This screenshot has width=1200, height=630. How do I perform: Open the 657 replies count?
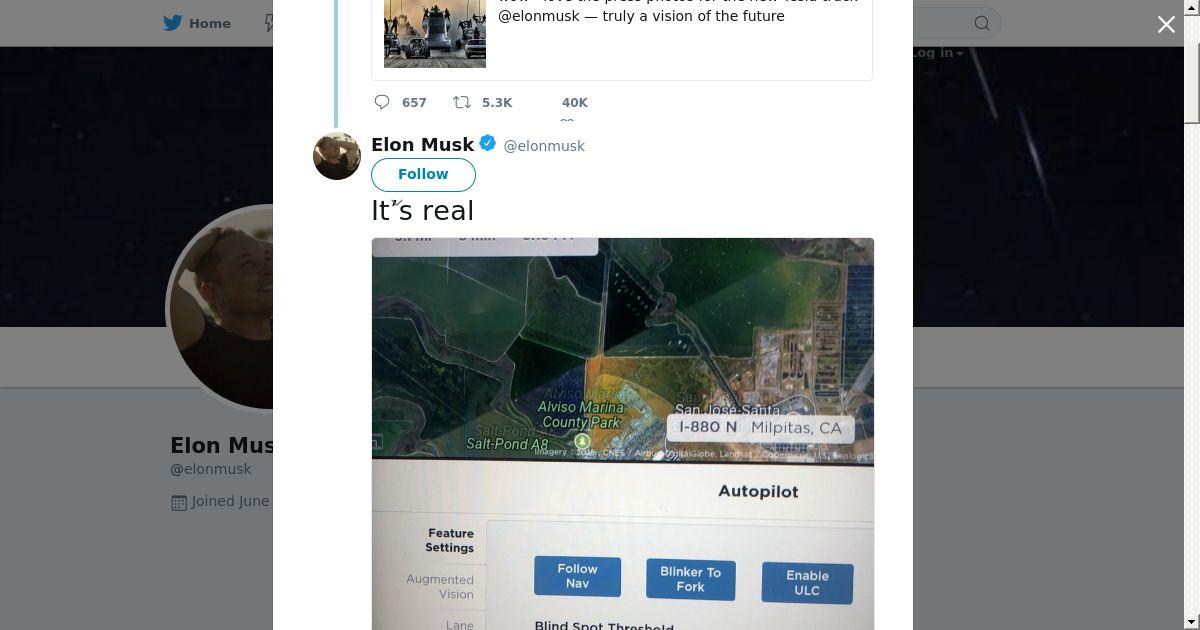pyautogui.click(x=414, y=103)
